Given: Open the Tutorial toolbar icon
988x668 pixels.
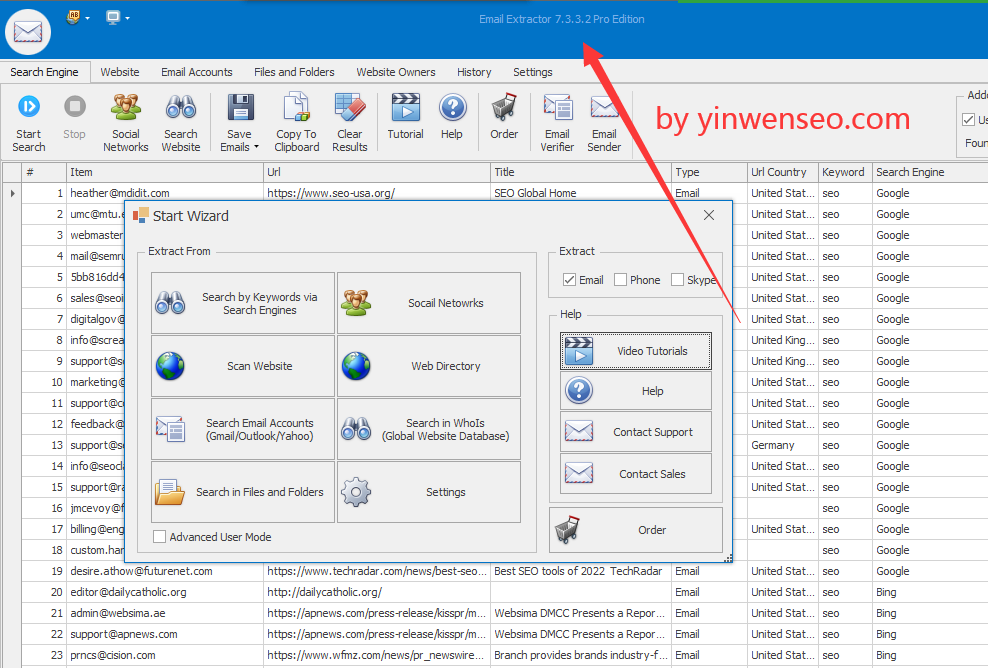Looking at the screenshot, I should tap(406, 107).
